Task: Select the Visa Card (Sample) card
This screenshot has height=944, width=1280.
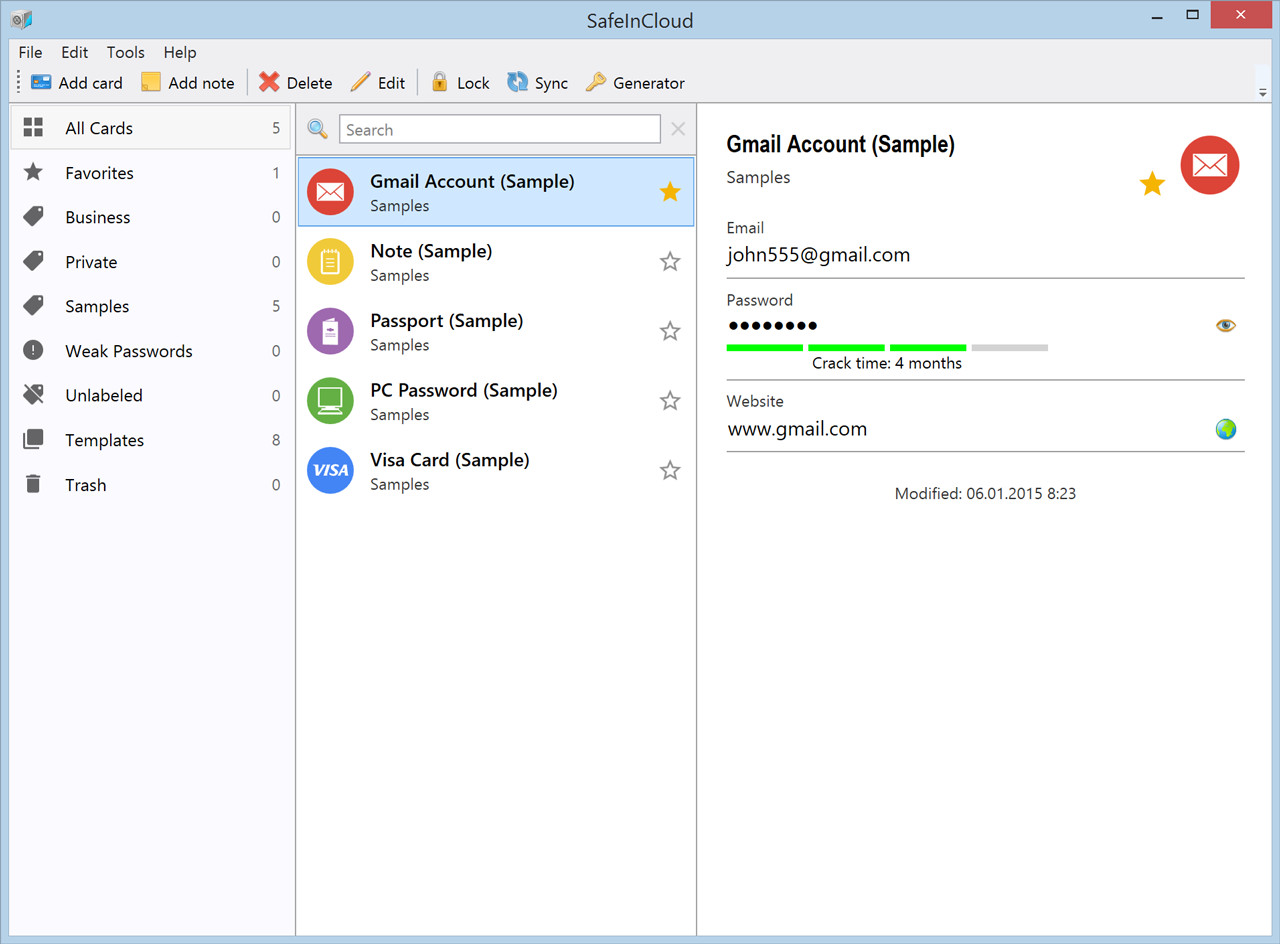Action: pyautogui.click(x=496, y=470)
